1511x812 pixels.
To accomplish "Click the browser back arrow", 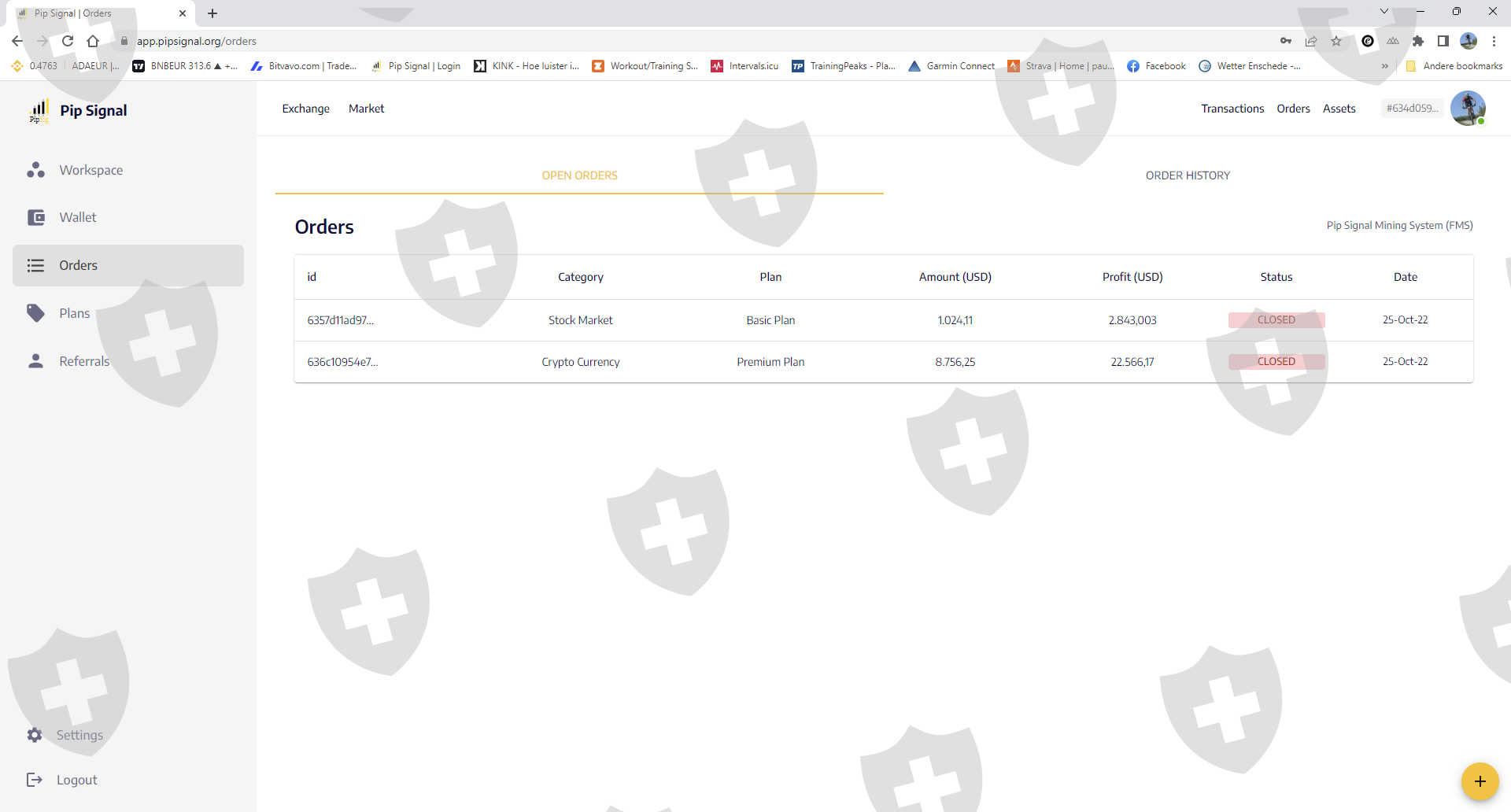I will point(17,41).
